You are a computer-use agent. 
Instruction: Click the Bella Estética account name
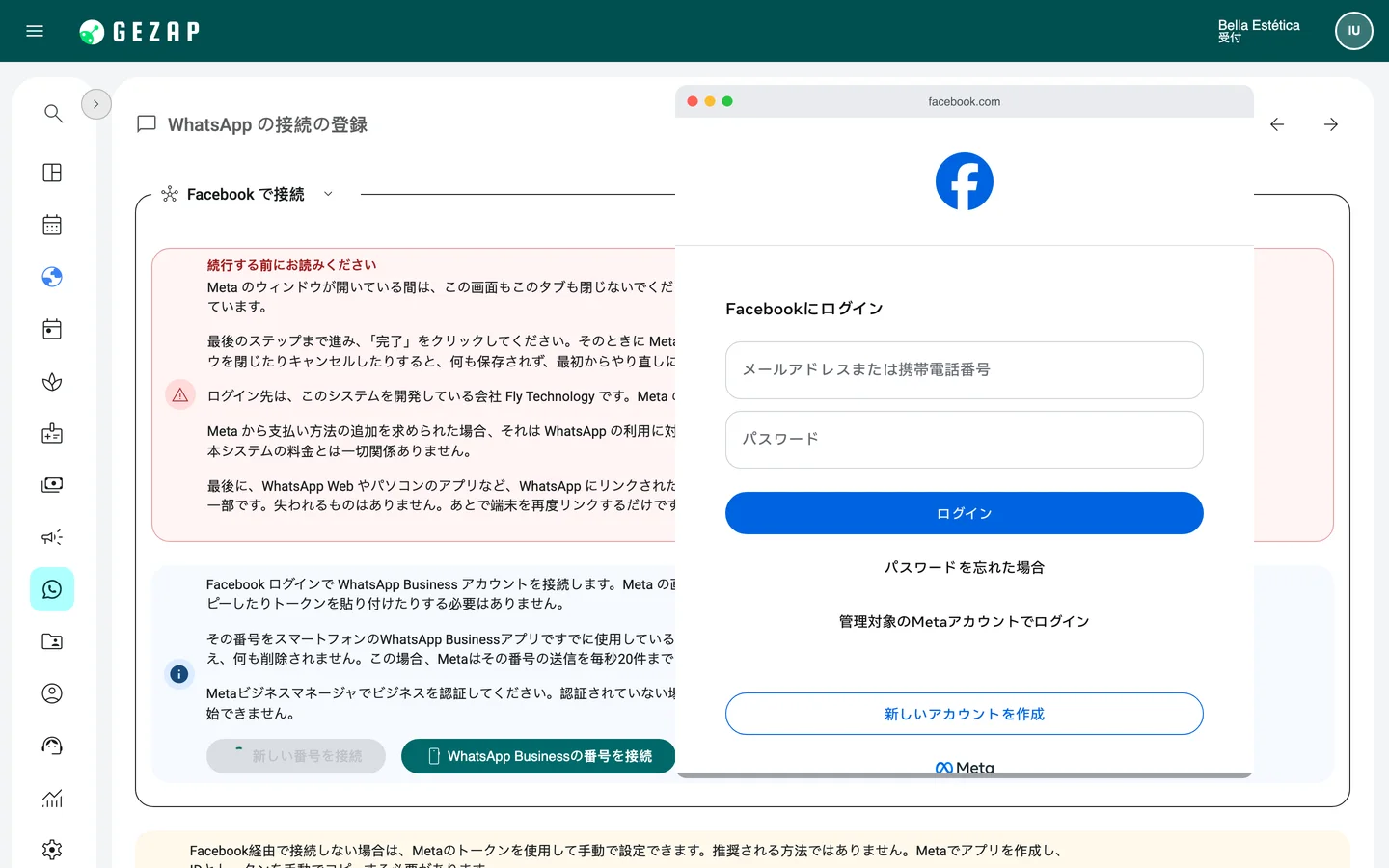point(1259,25)
